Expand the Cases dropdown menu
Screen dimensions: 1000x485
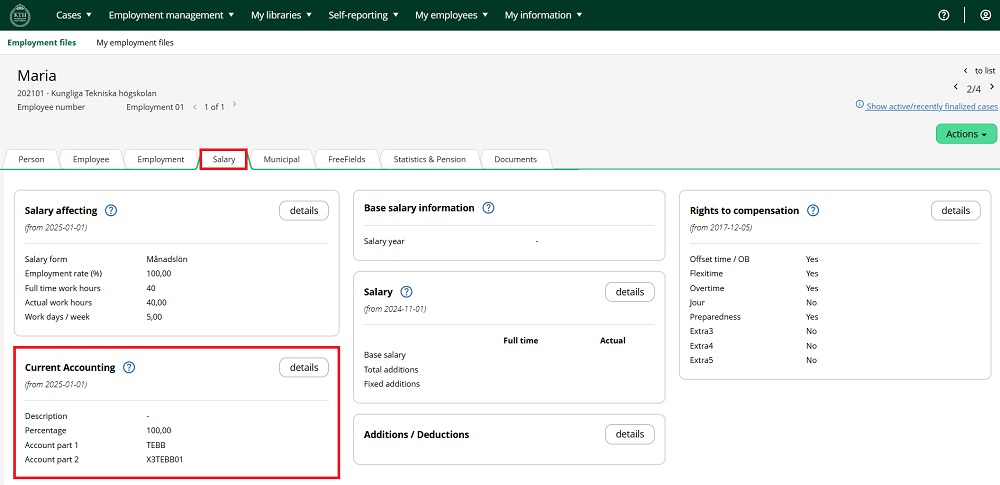click(74, 15)
